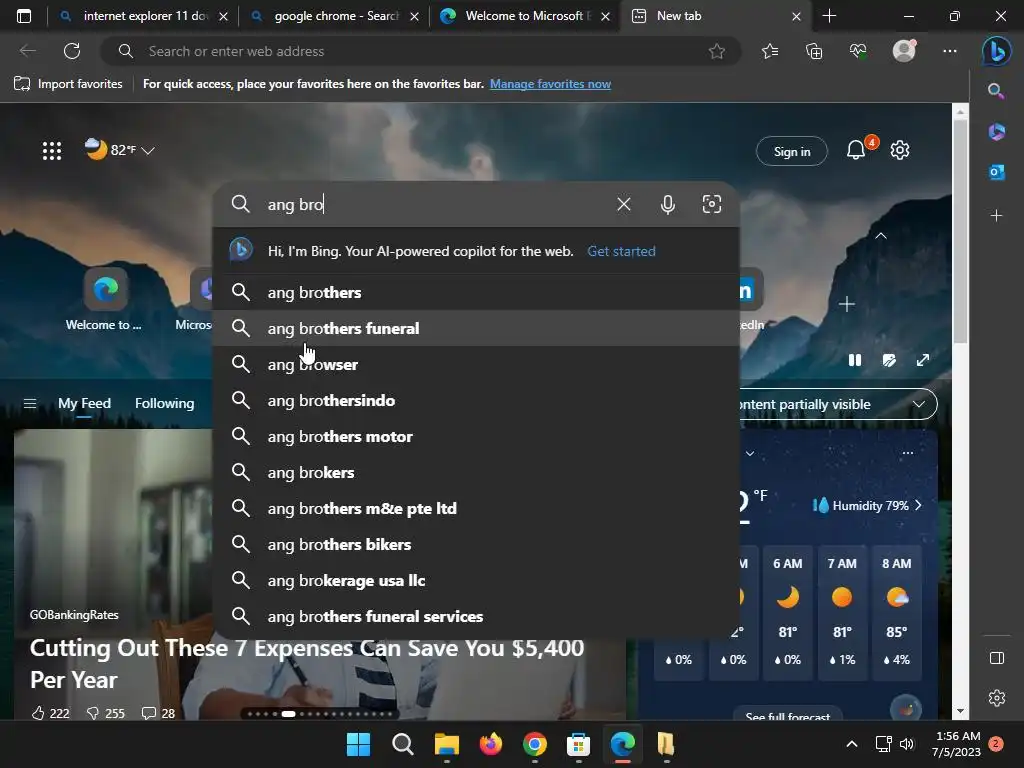Click the page scrollbar thumb

coord(960,232)
